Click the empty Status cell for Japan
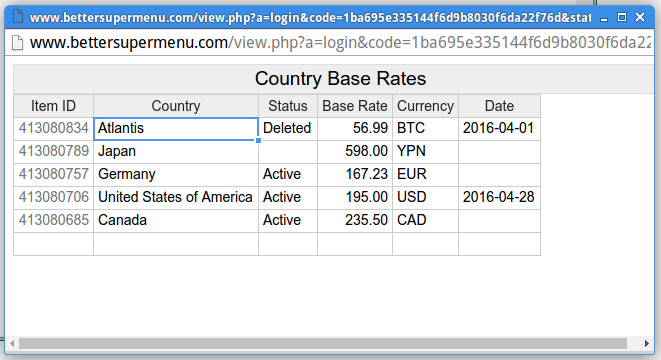661x360 pixels. point(288,151)
